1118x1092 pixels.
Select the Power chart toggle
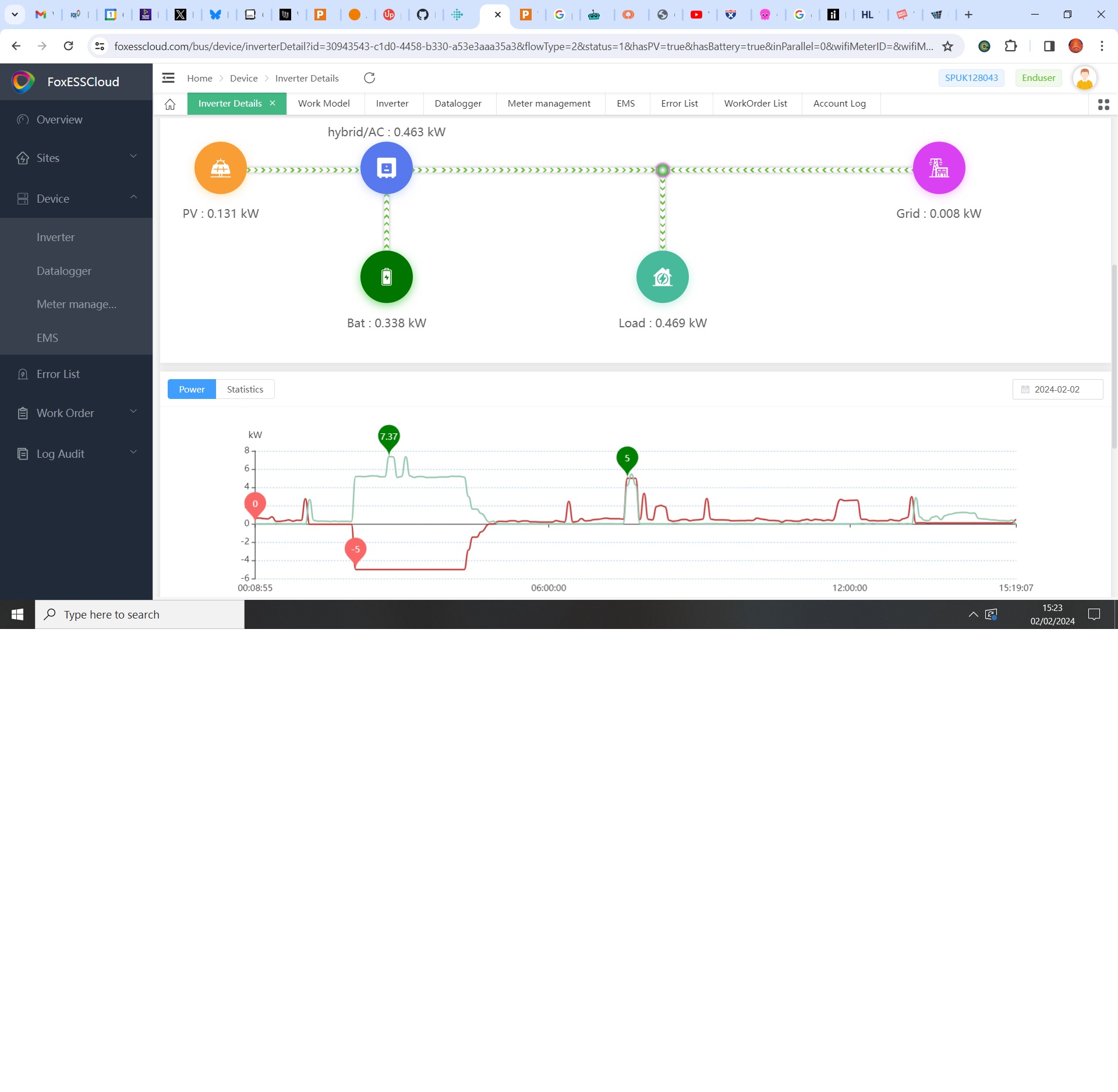click(x=192, y=389)
